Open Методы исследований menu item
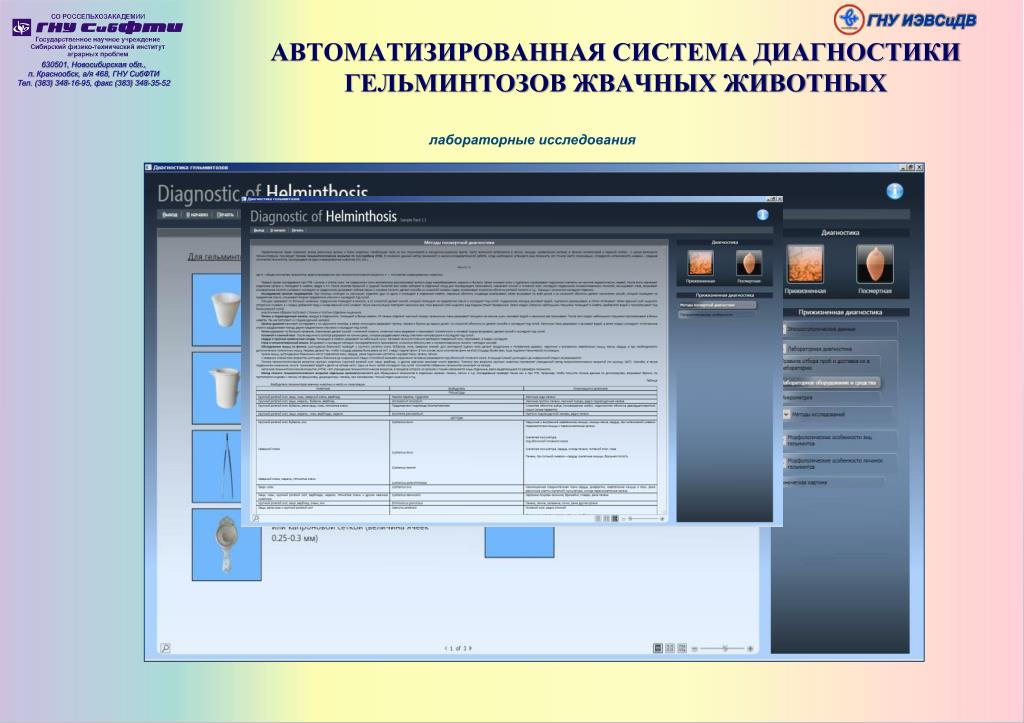This screenshot has width=1024, height=723. coord(818,414)
